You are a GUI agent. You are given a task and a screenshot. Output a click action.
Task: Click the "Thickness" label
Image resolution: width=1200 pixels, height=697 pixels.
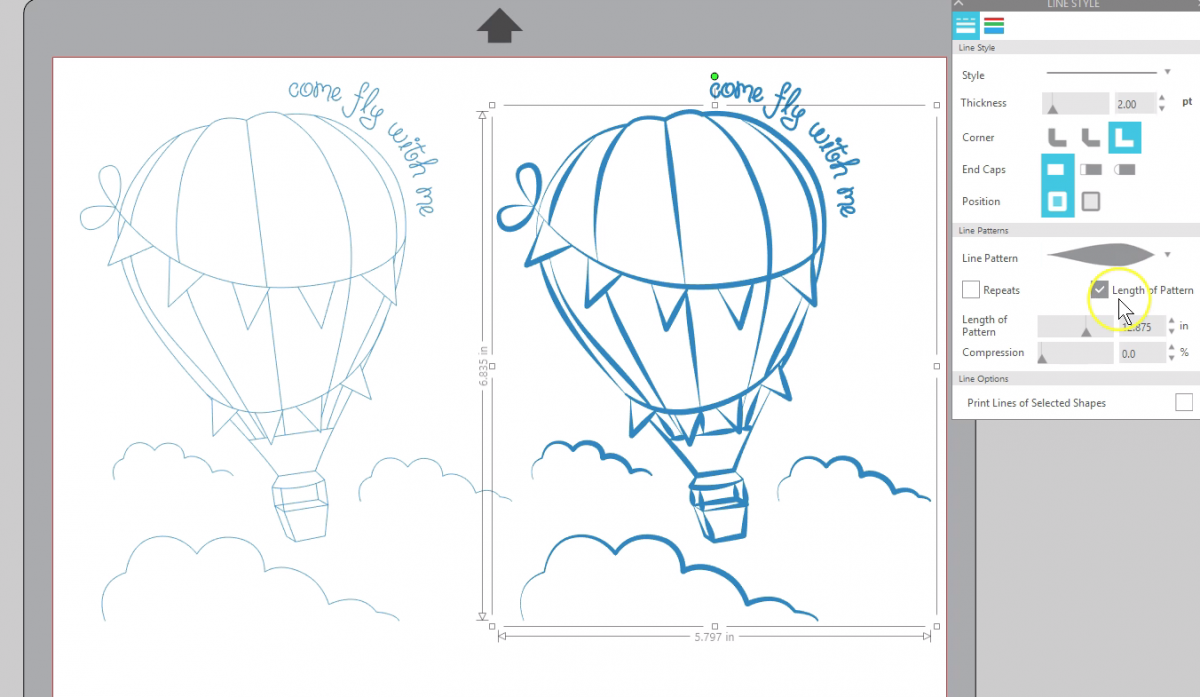point(983,103)
